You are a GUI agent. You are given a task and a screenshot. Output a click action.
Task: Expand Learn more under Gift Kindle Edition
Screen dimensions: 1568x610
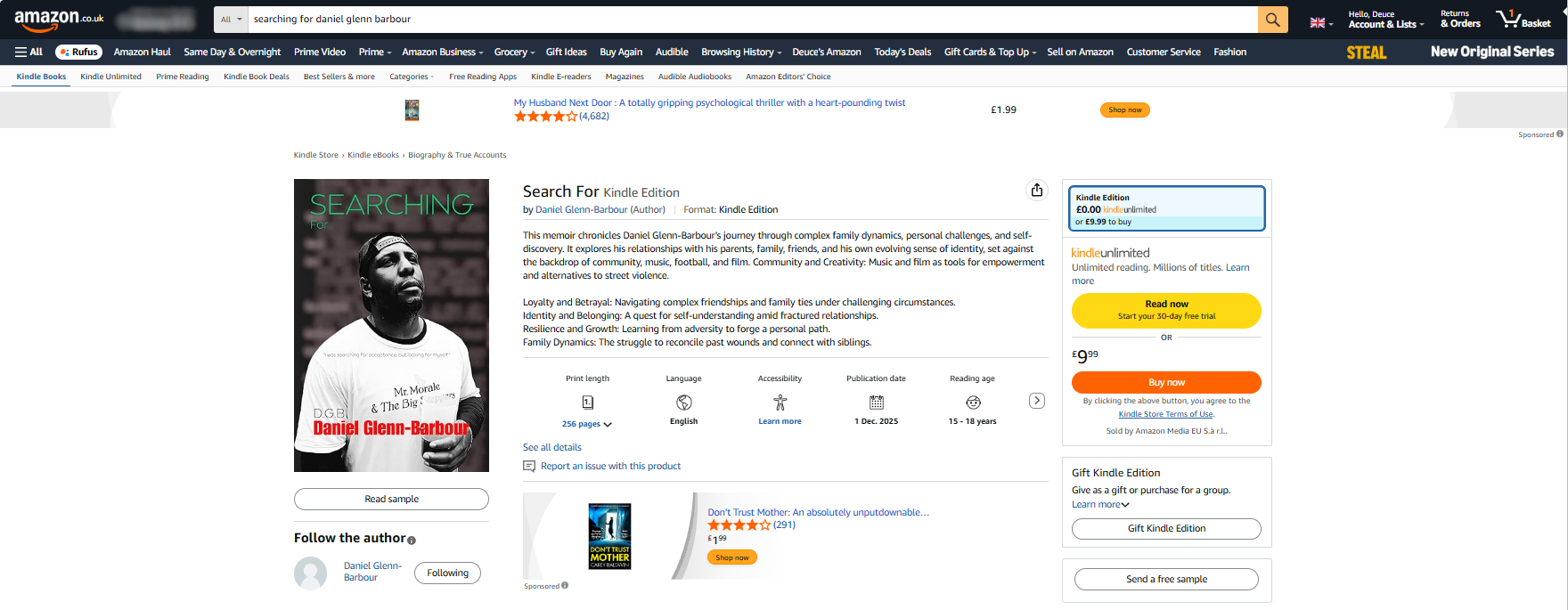click(1100, 504)
